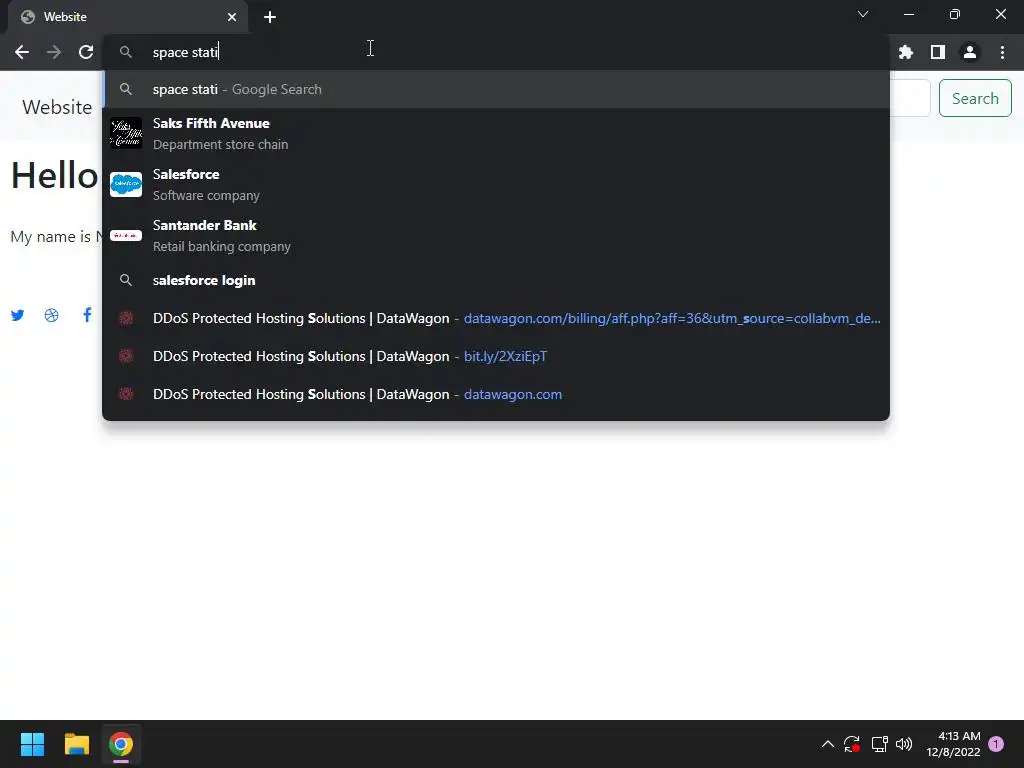Select the Salesforce suggestion
Screen dimensions: 1024x768
click(x=496, y=184)
